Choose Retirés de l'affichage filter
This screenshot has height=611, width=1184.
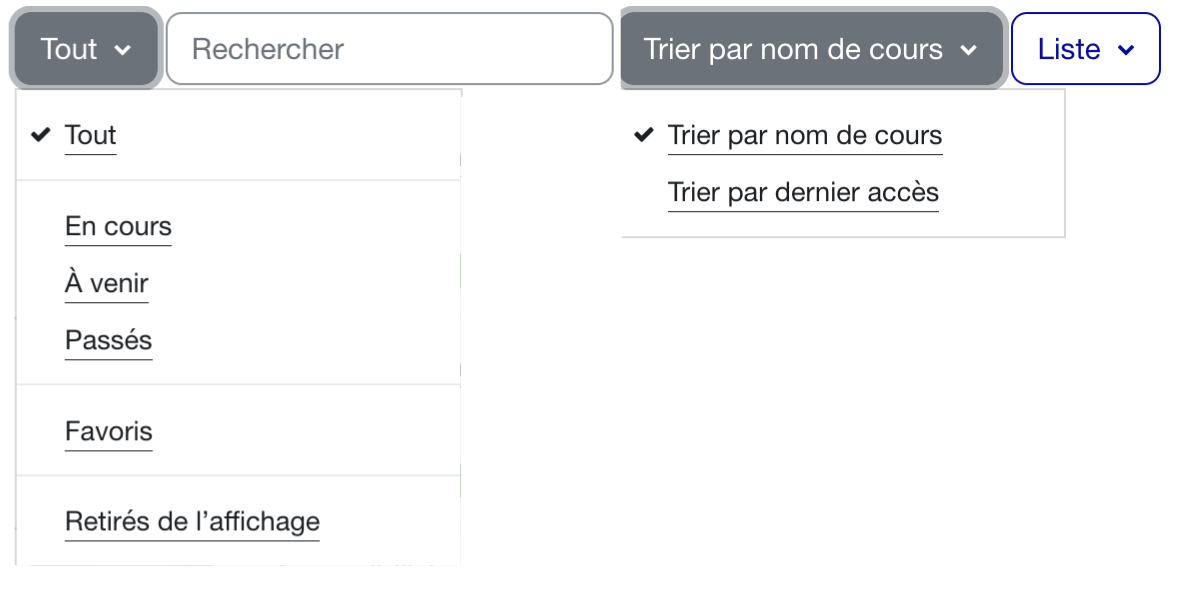(x=192, y=522)
